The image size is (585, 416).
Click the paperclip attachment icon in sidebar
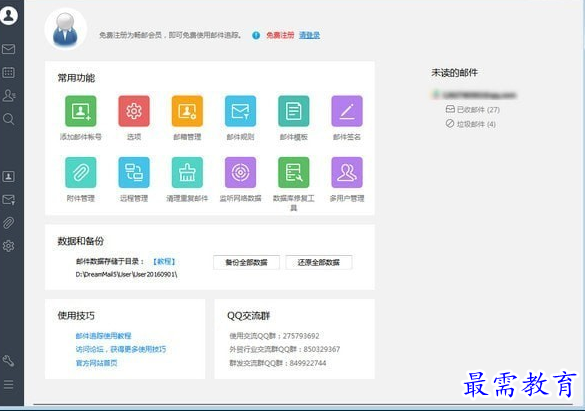tap(8, 223)
